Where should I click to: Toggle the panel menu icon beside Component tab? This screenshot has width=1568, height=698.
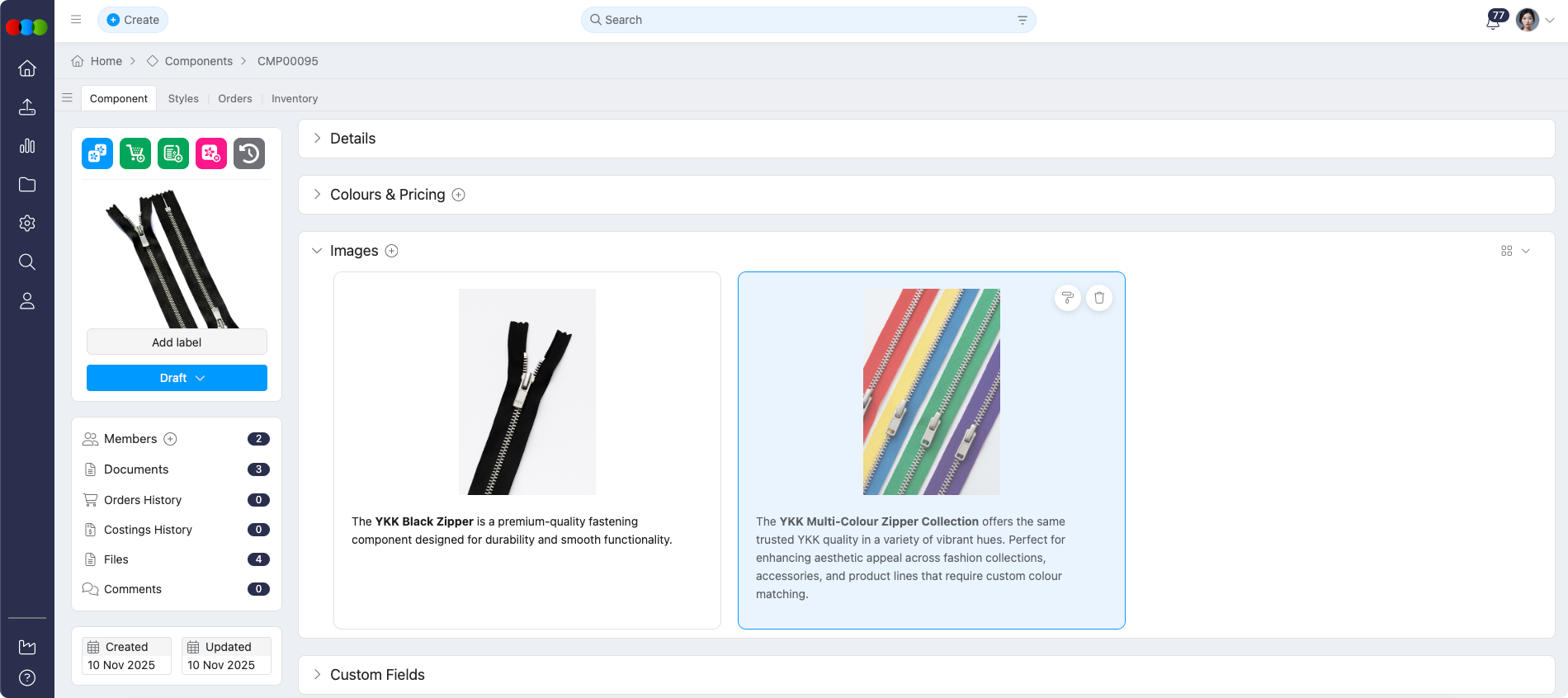click(x=68, y=97)
